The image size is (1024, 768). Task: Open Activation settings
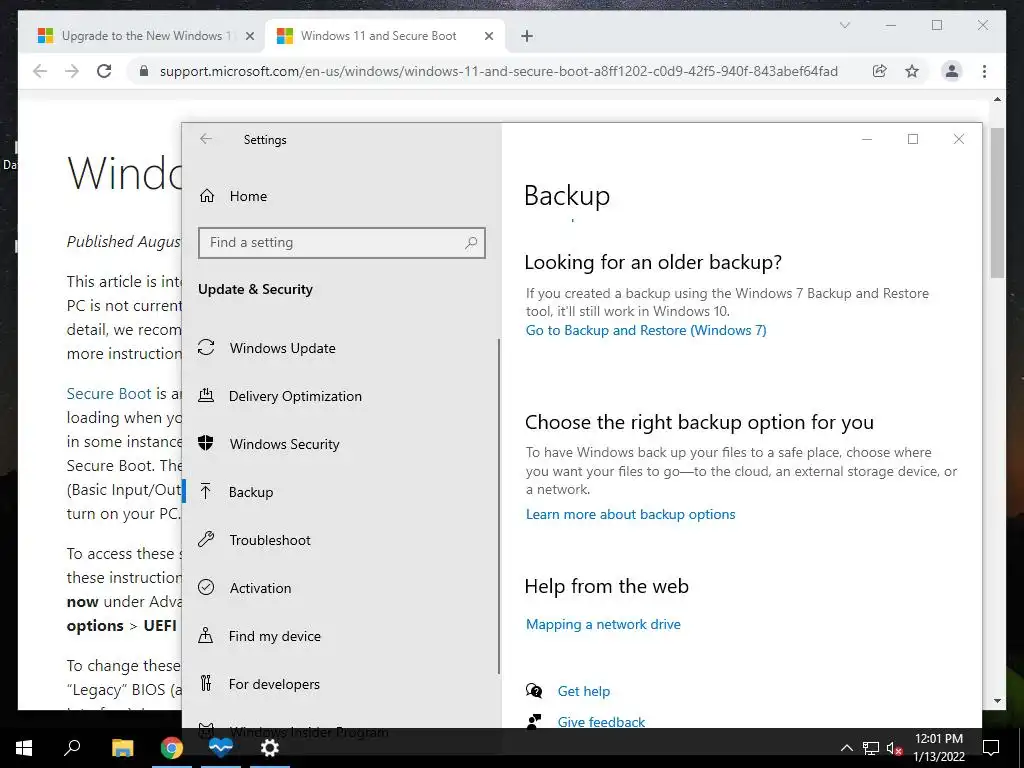coord(260,588)
